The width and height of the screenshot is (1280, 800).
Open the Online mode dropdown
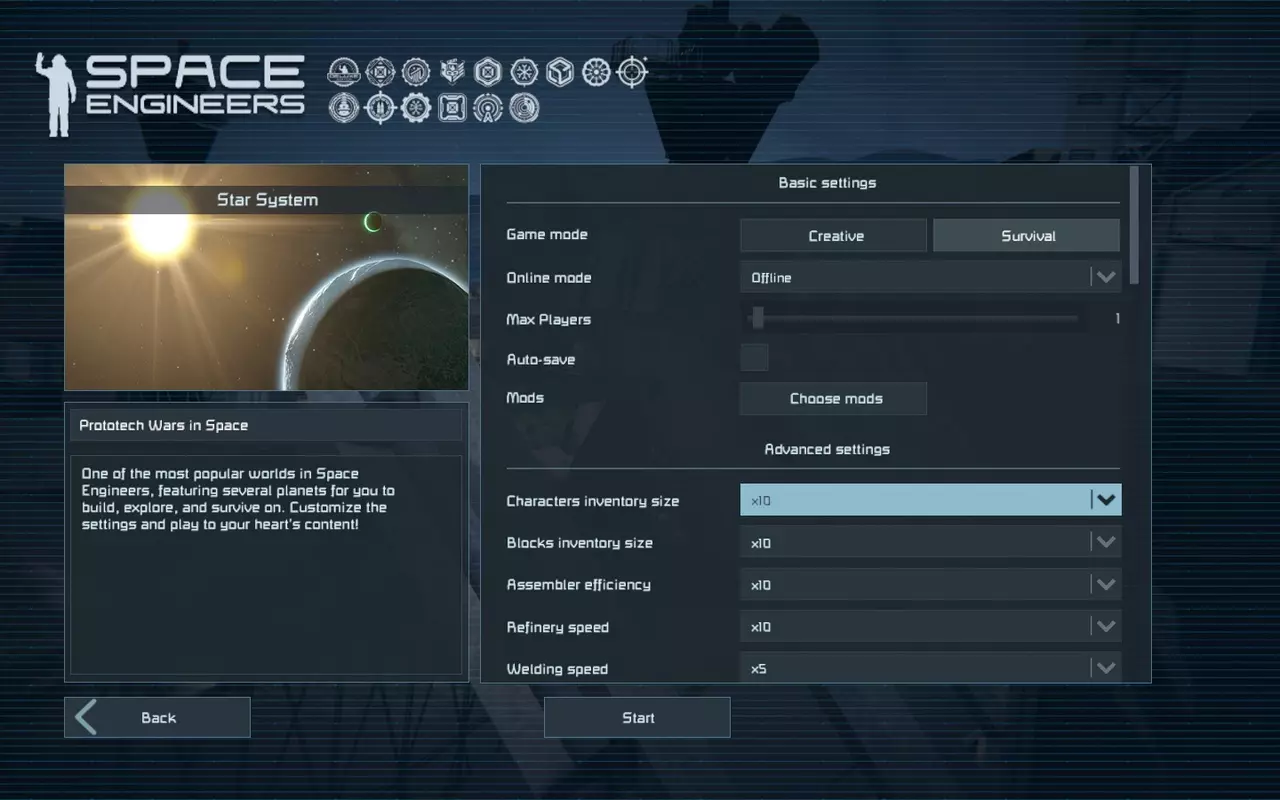point(930,277)
